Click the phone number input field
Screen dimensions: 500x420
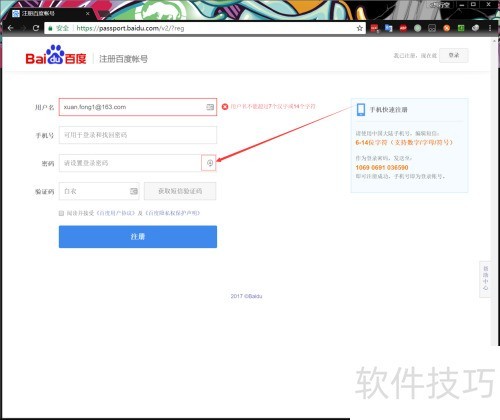pyautogui.click(x=138, y=135)
